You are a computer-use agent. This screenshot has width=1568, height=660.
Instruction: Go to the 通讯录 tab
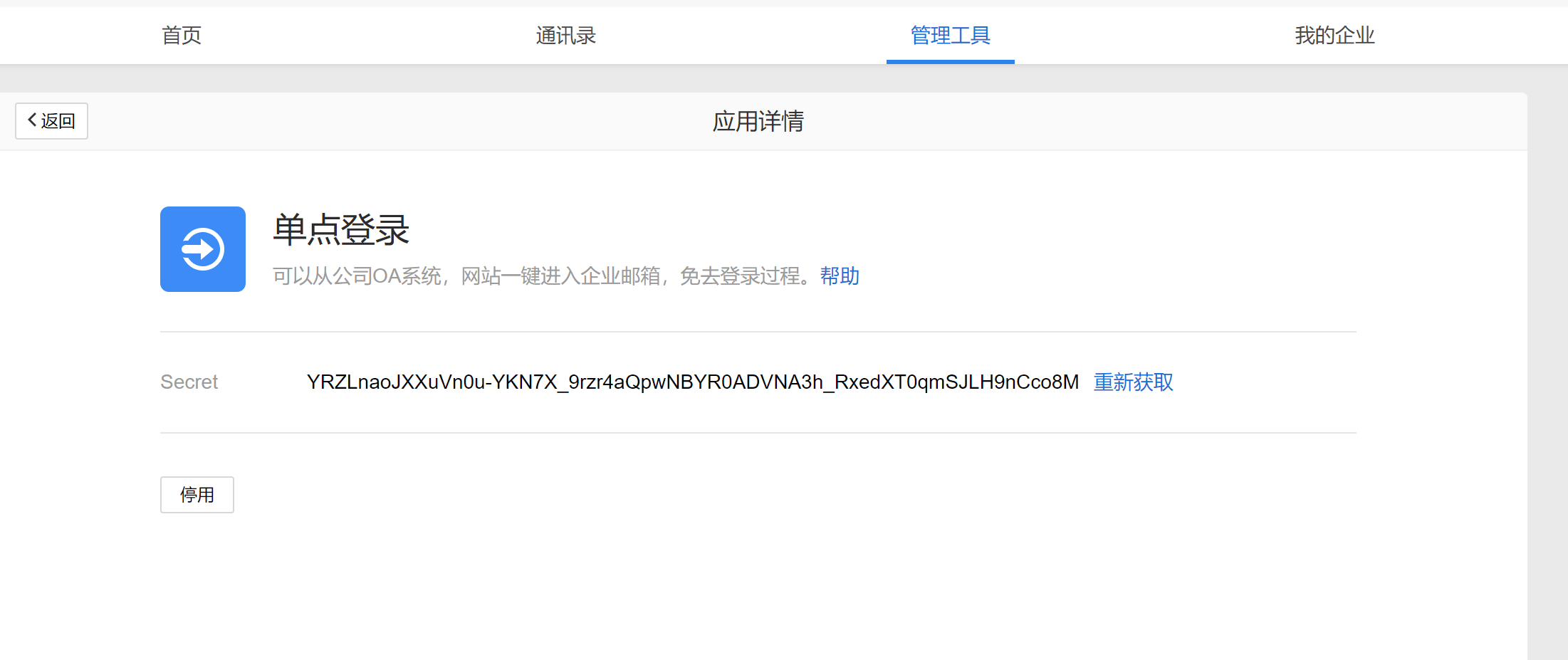(565, 35)
